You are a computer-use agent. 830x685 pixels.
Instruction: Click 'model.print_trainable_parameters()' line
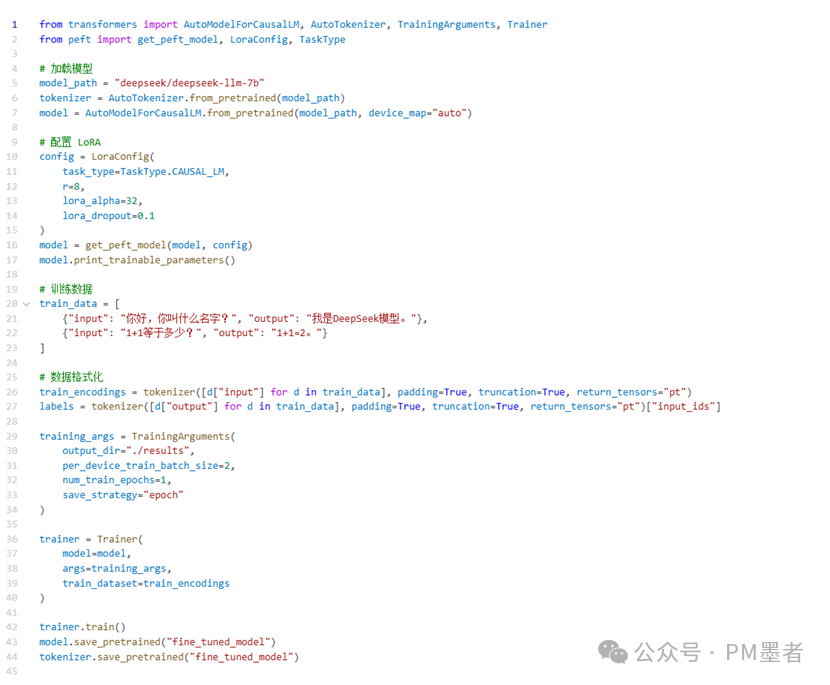coord(137,260)
